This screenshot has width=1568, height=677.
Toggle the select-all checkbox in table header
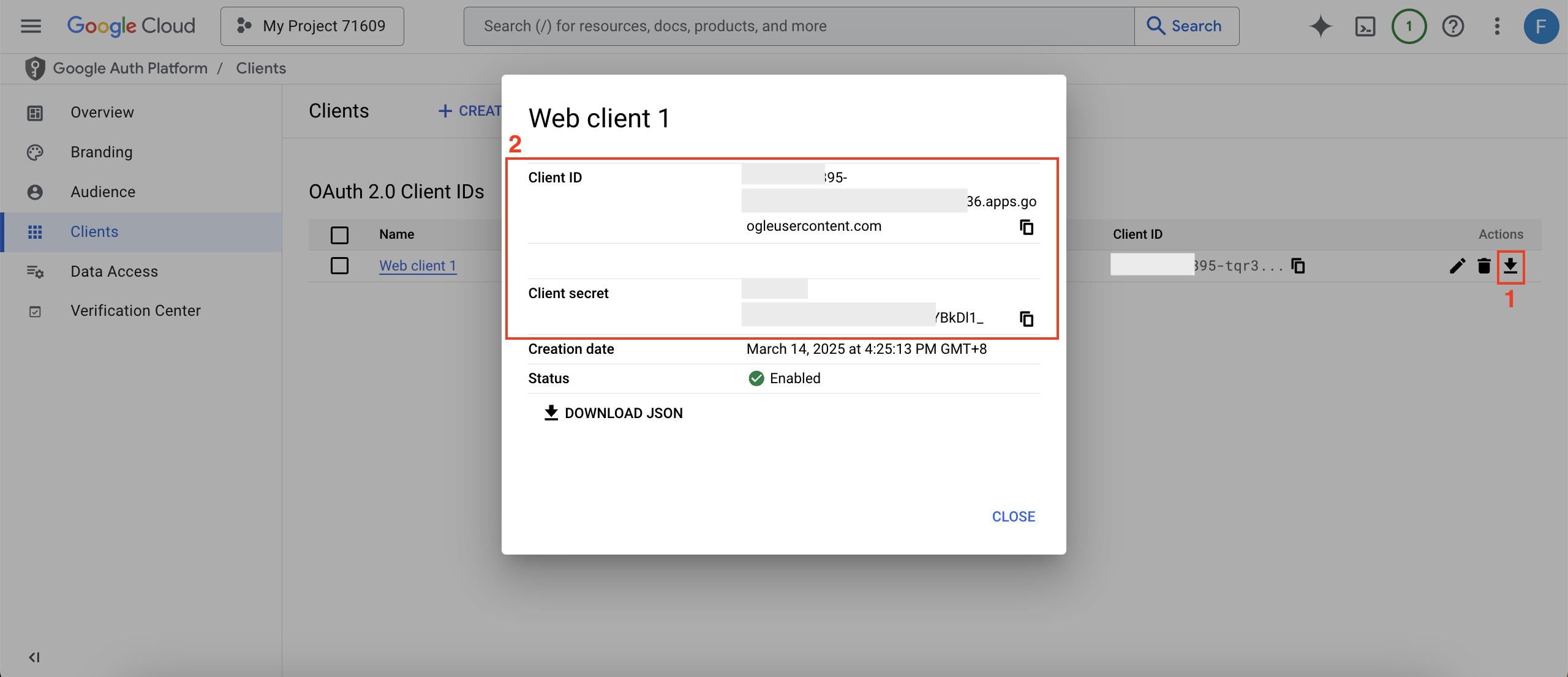click(x=339, y=235)
